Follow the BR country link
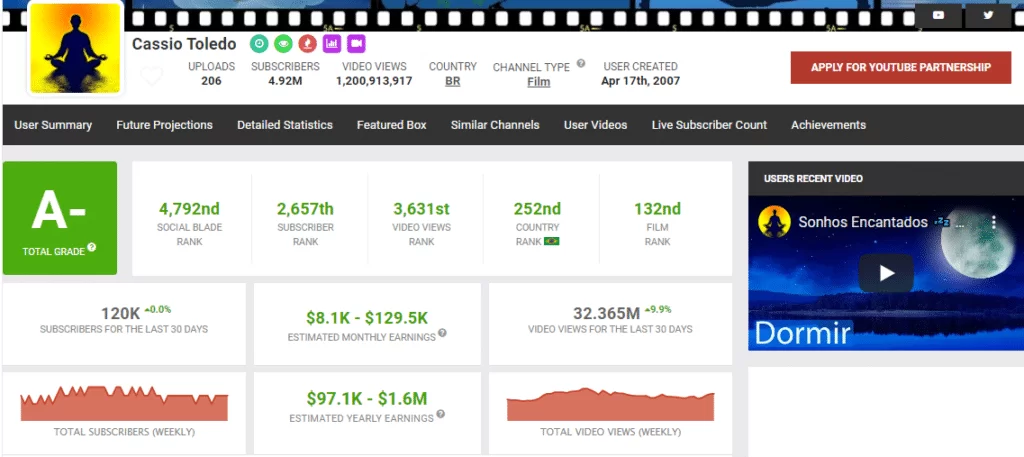Viewport: 1024px width, 457px height. click(x=452, y=82)
